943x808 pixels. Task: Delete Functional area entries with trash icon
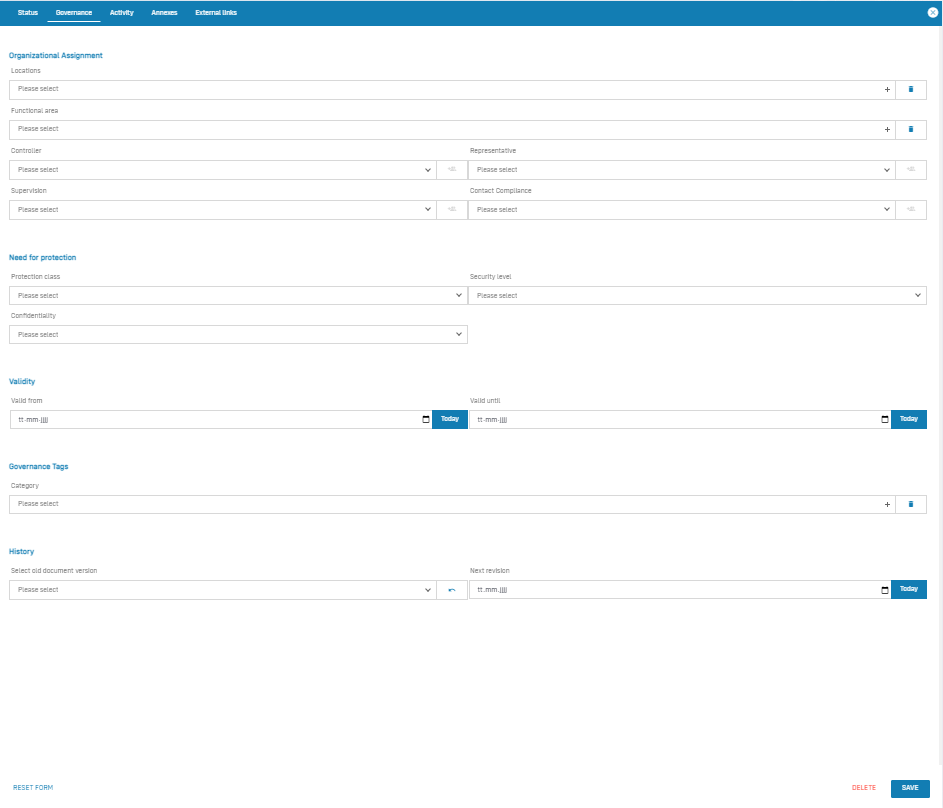coord(911,130)
